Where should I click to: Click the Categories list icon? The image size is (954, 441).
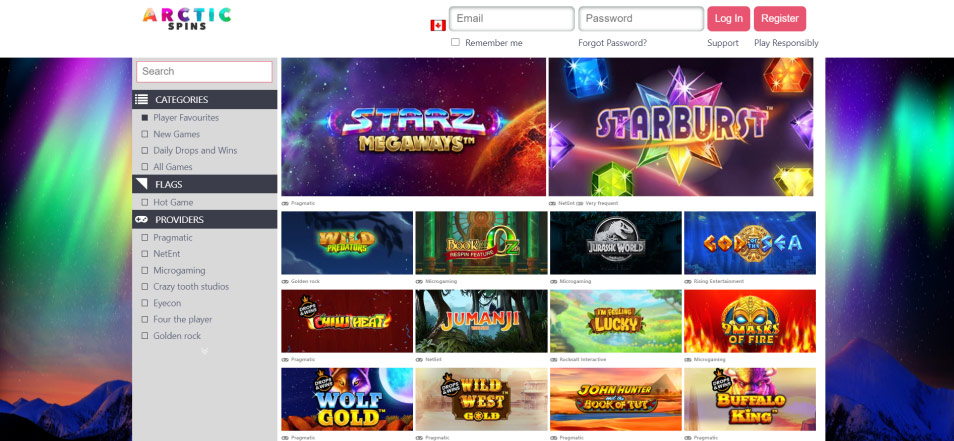pos(141,100)
